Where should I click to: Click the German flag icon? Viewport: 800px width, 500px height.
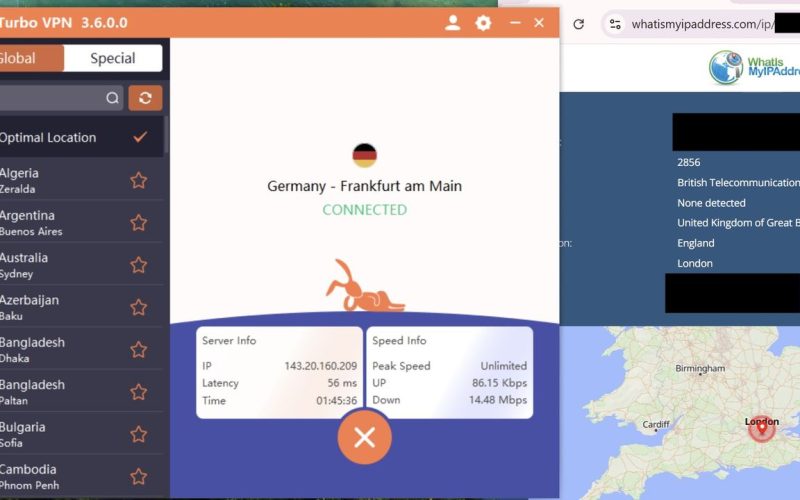[x=365, y=155]
